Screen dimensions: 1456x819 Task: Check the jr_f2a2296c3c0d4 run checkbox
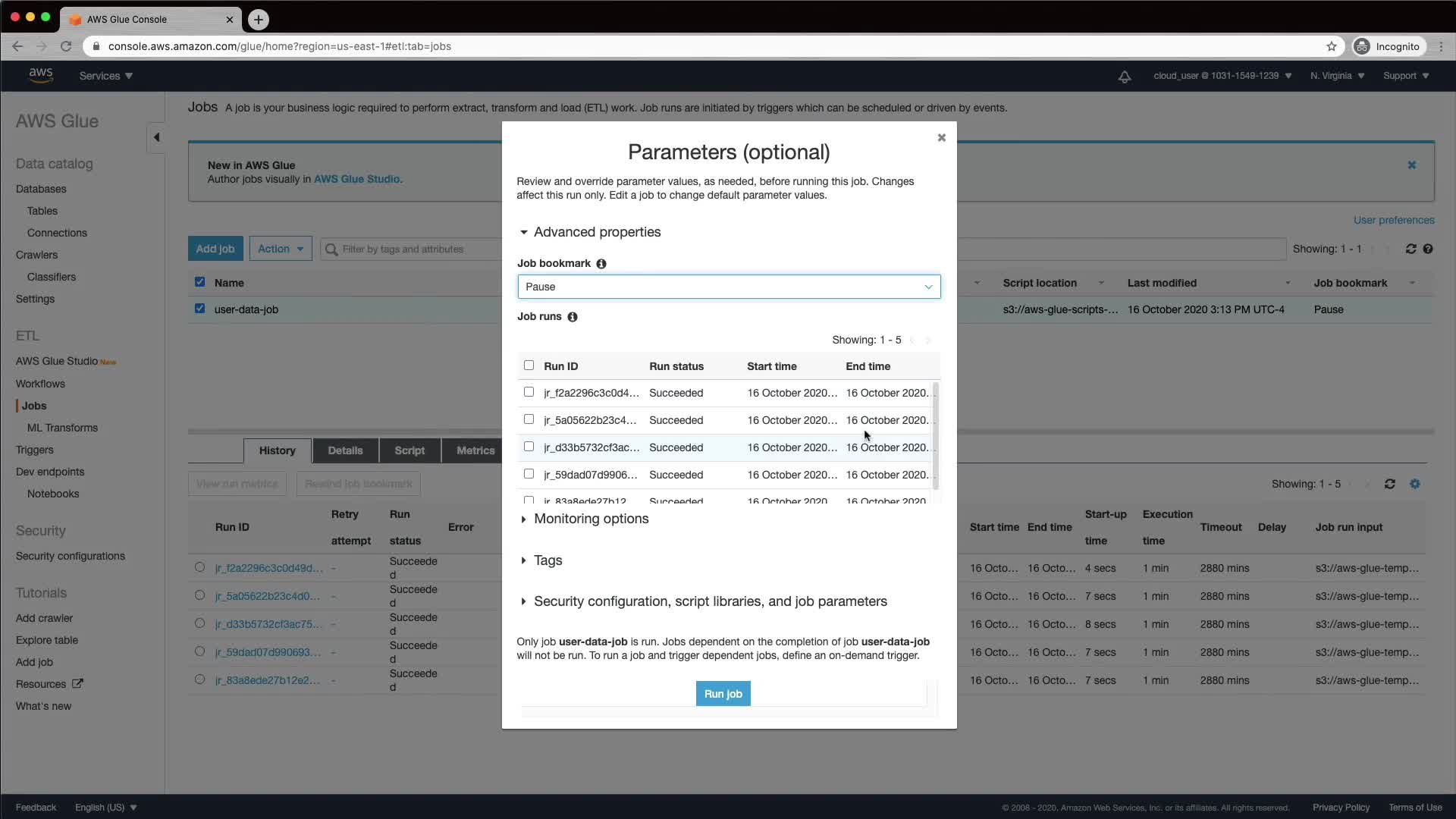tap(529, 392)
